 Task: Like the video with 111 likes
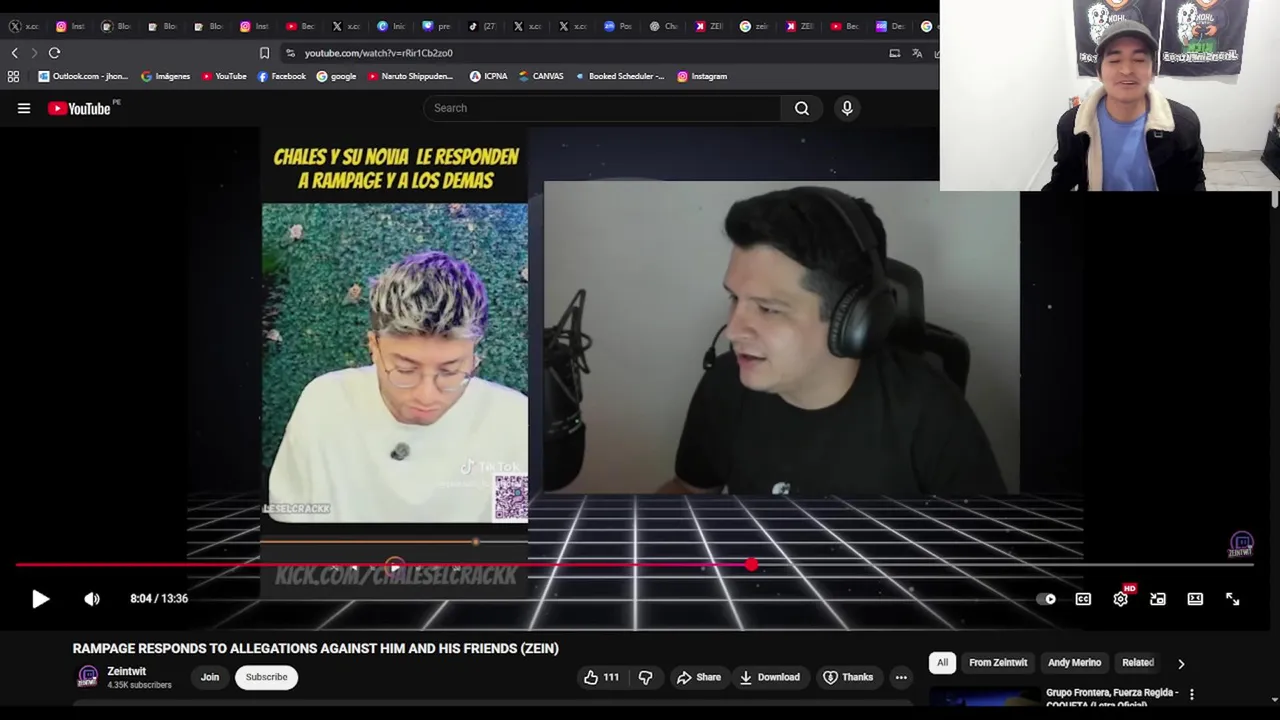pos(601,677)
